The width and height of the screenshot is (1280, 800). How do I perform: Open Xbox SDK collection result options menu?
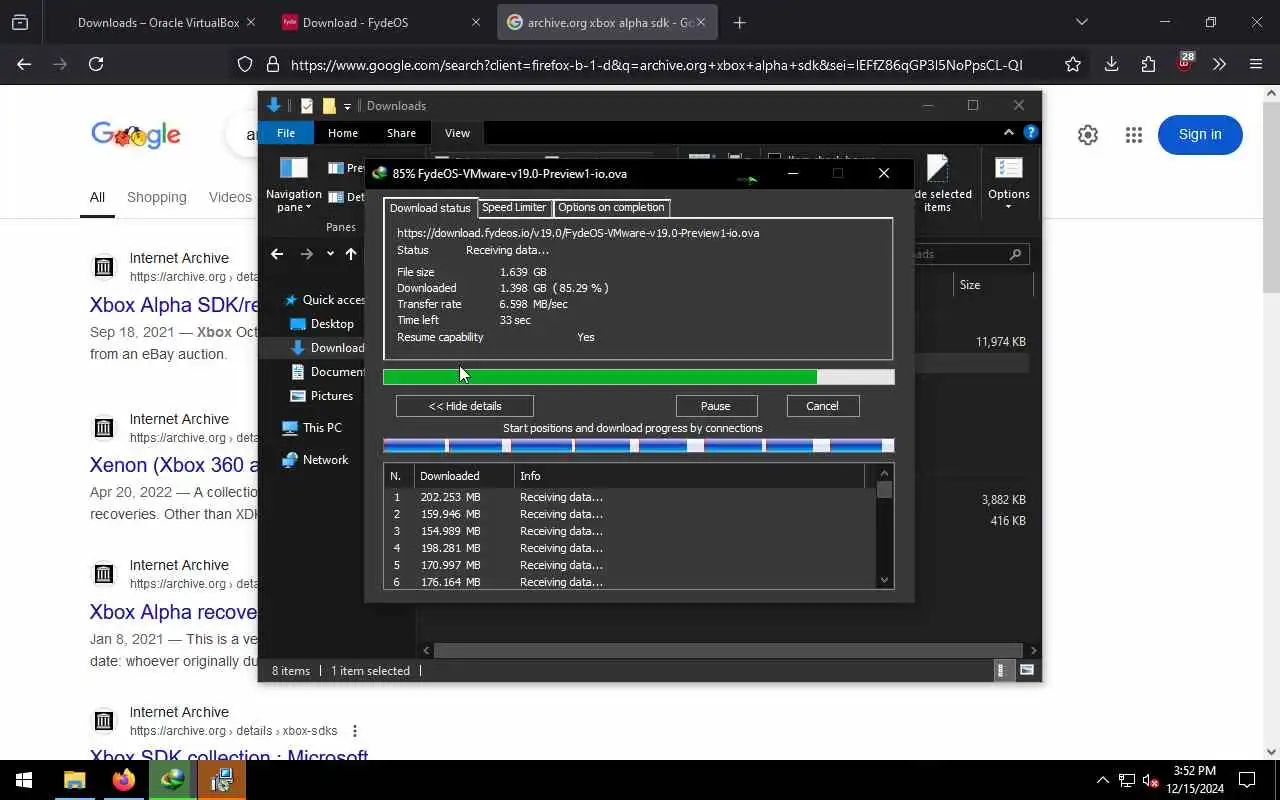pos(354,731)
